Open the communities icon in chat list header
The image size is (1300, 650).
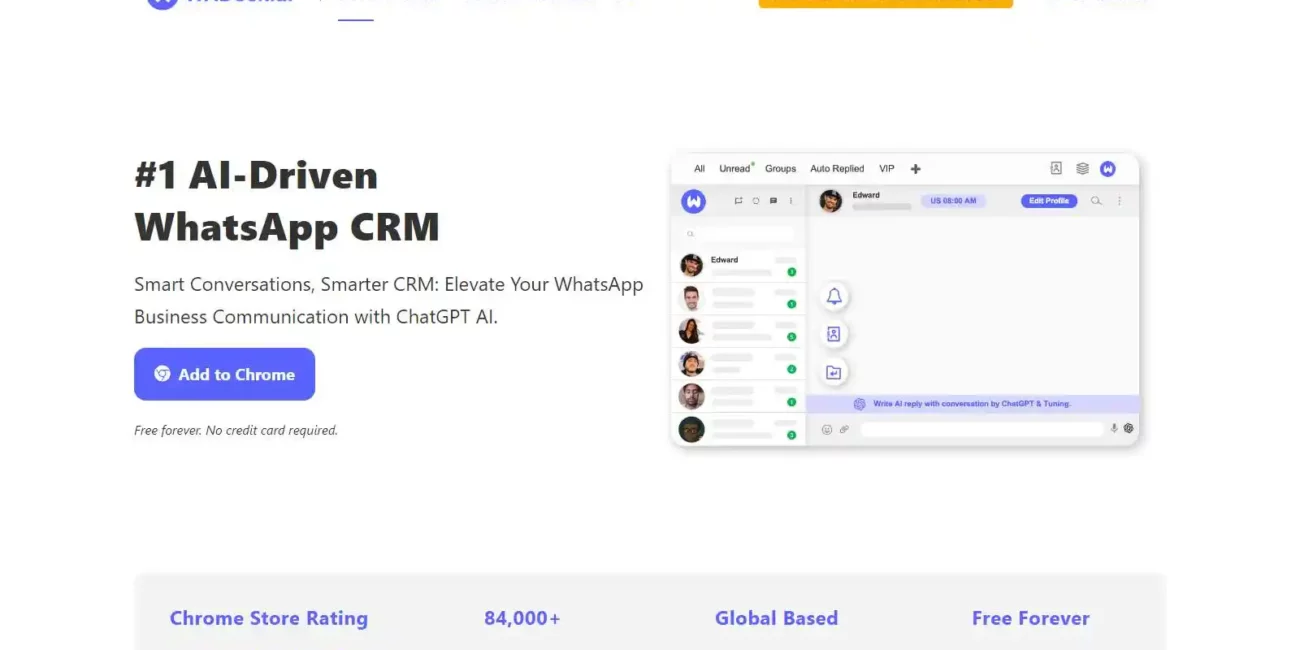[x=739, y=201]
